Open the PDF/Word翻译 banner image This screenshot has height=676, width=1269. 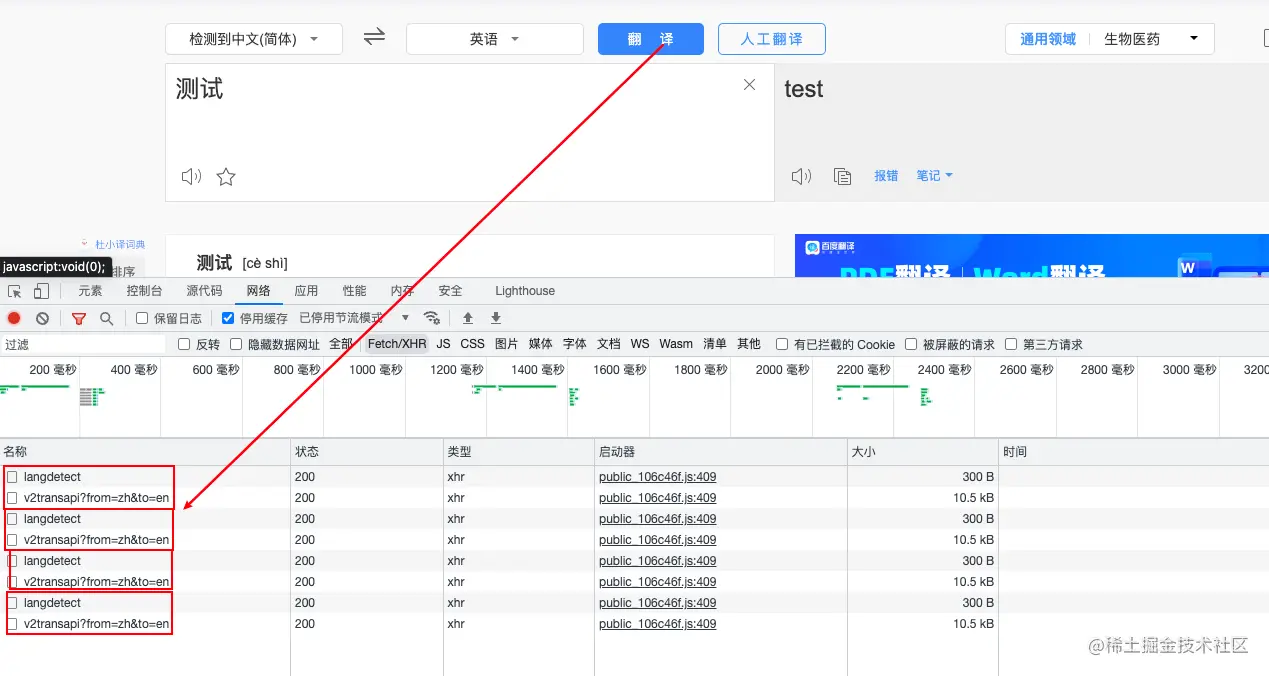tap(1031, 256)
